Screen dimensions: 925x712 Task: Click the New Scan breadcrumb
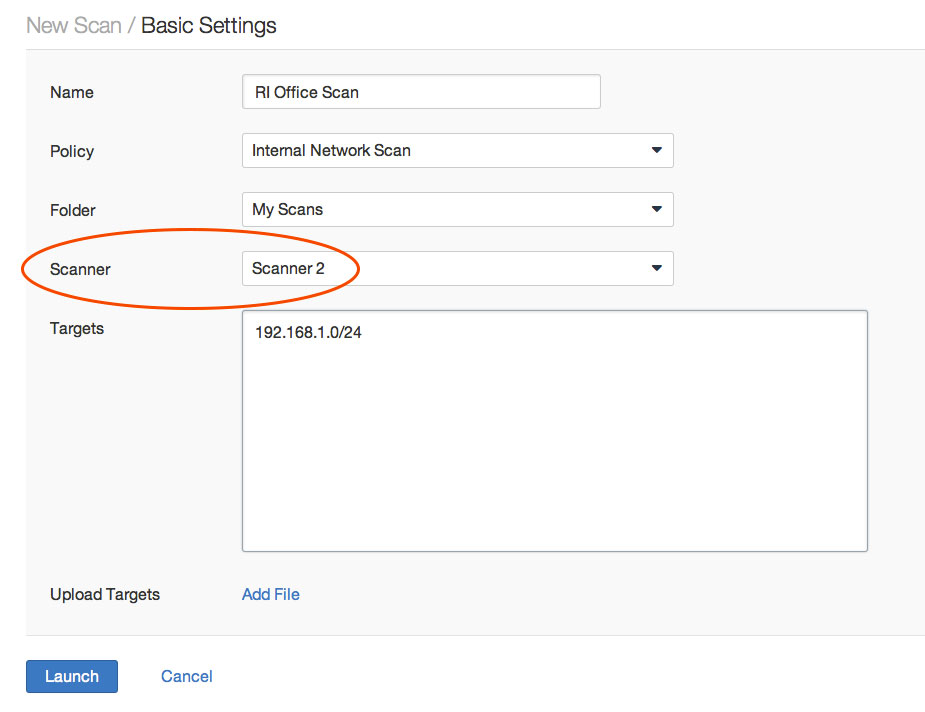click(x=74, y=25)
